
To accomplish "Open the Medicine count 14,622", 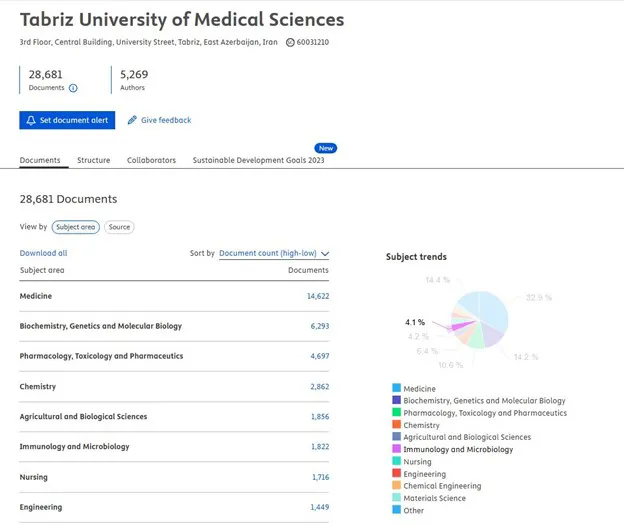I will click(318, 296).
